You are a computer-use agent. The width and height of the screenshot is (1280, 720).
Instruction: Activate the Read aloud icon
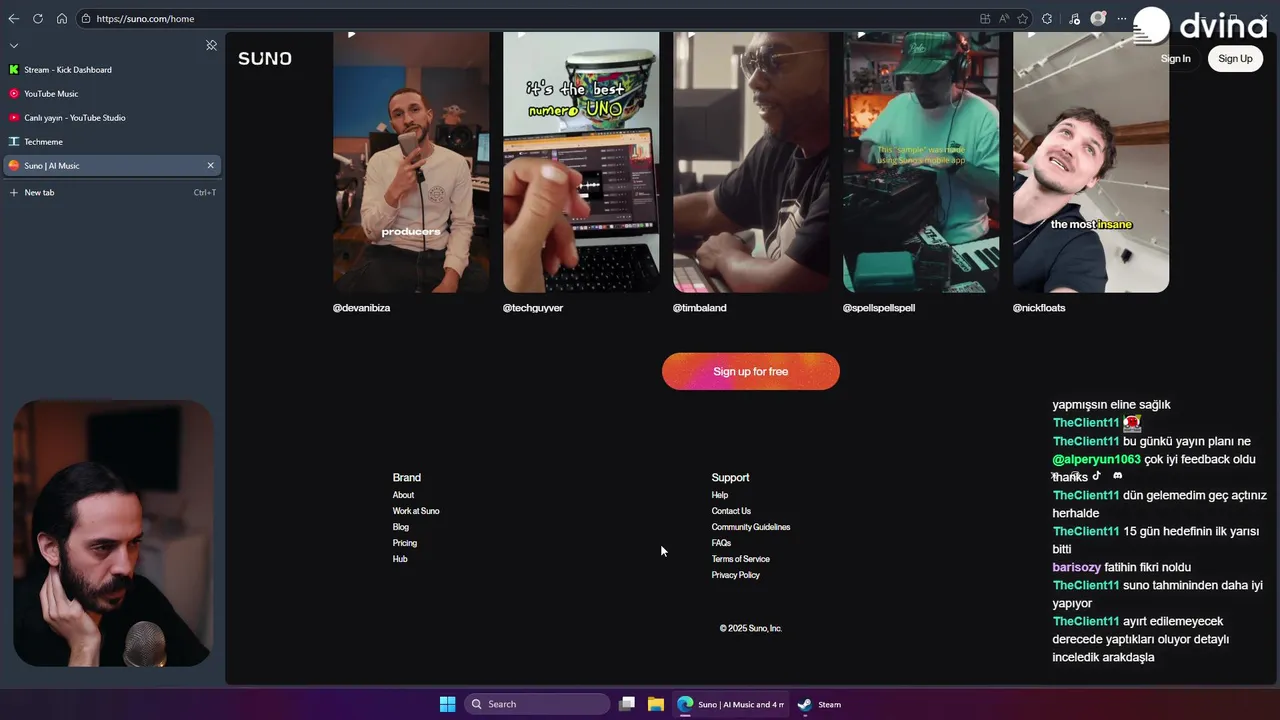[1004, 18]
